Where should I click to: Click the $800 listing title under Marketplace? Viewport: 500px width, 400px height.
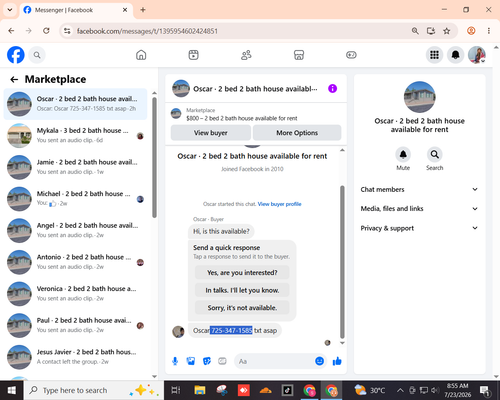pyautogui.click(x=242, y=118)
